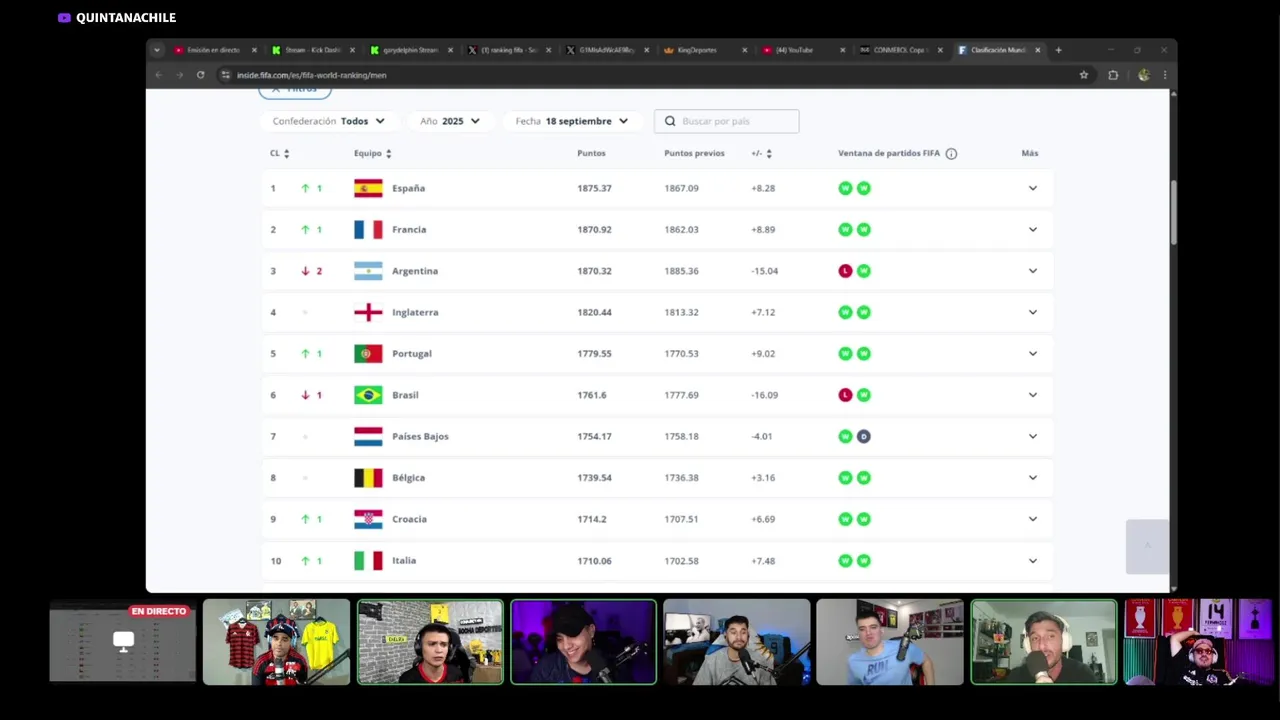The image size is (1280, 720).
Task: Open the tab search dropdown arrow
Action: click(157, 50)
